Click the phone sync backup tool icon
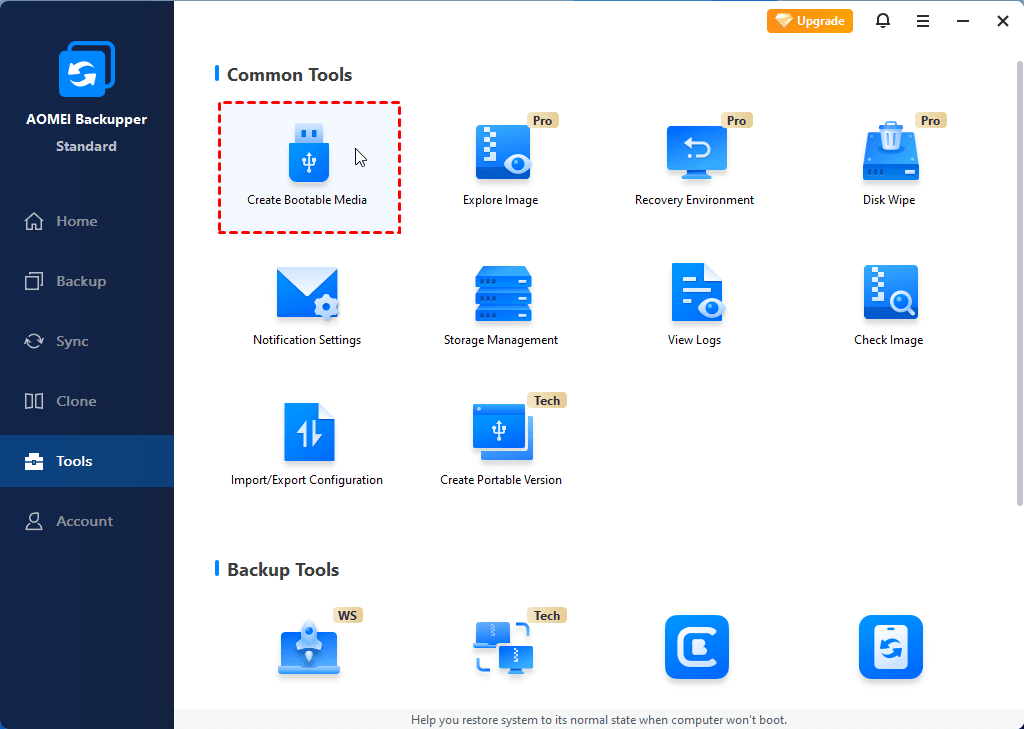Screen dimensions: 1024x729 (890, 648)
